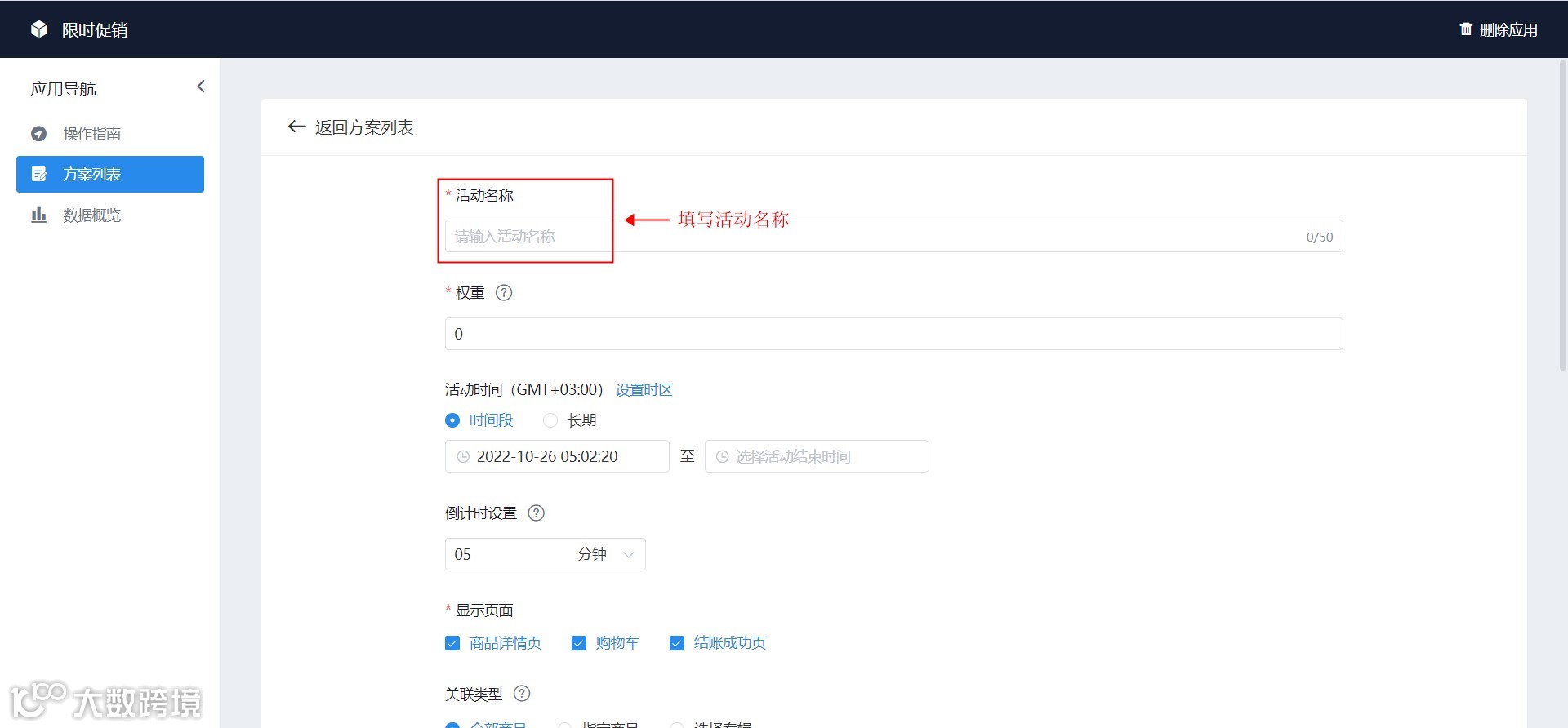Click the 0/50 character counter
Viewport: 1568px width, 728px height.
pos(1319,237)
